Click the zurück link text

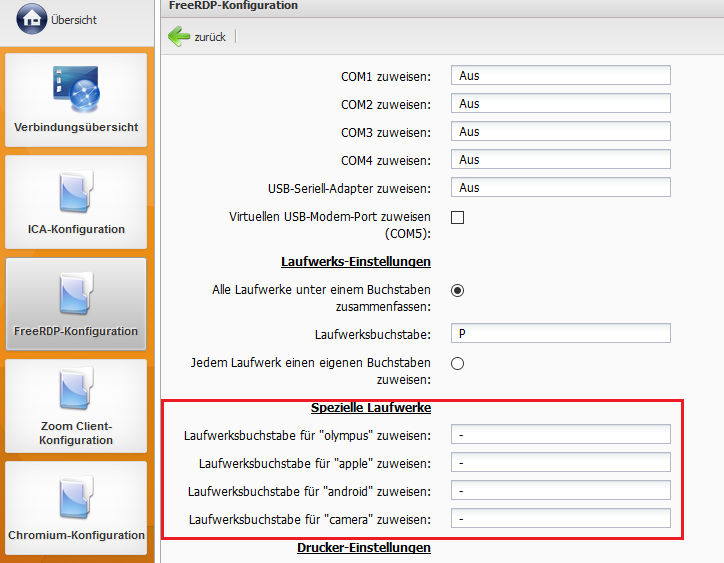pos(210,37)
